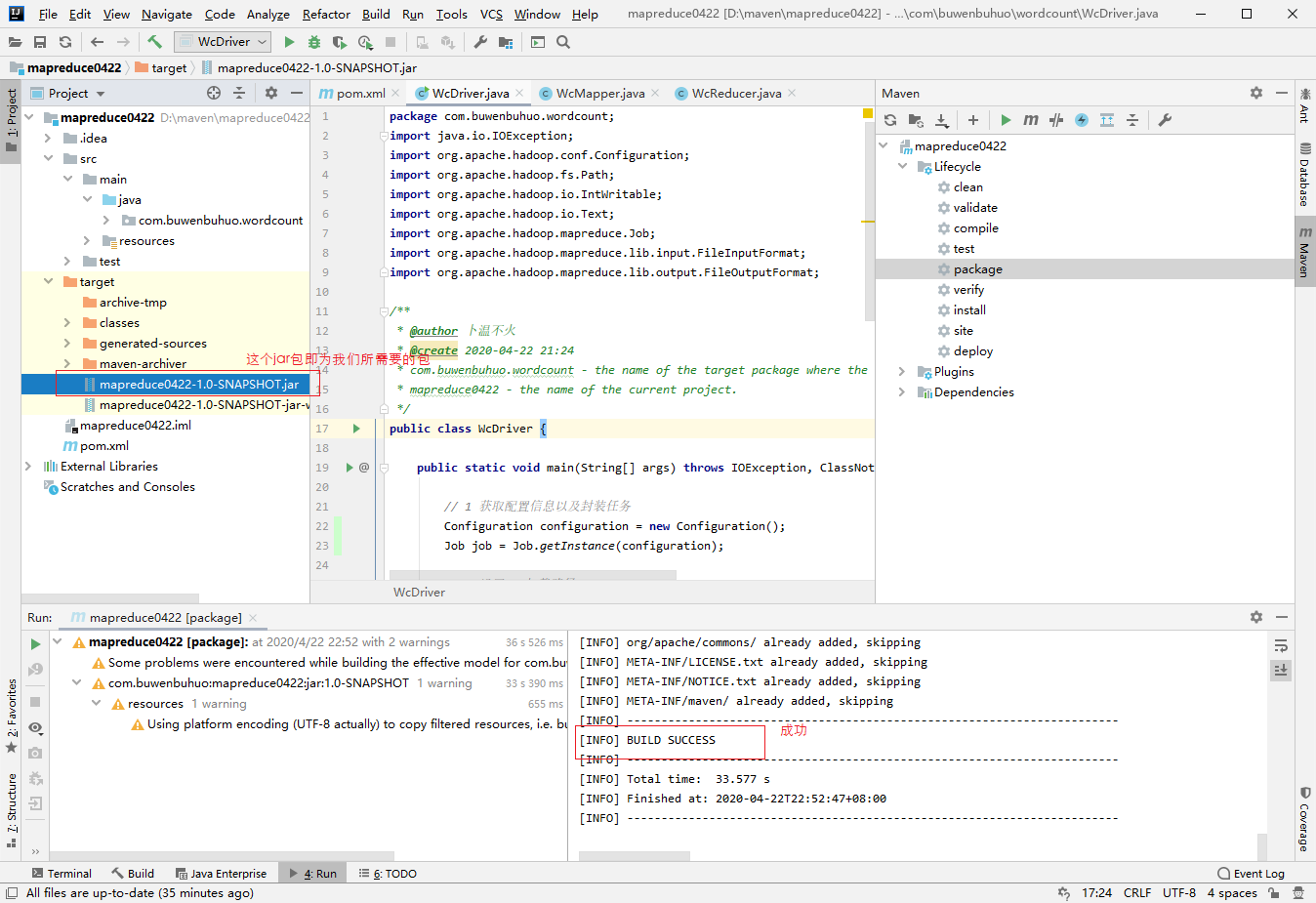1316x903 pixels.
Task: Collapse resources warning node in Run tree
Action: click(x=97, y=703)
